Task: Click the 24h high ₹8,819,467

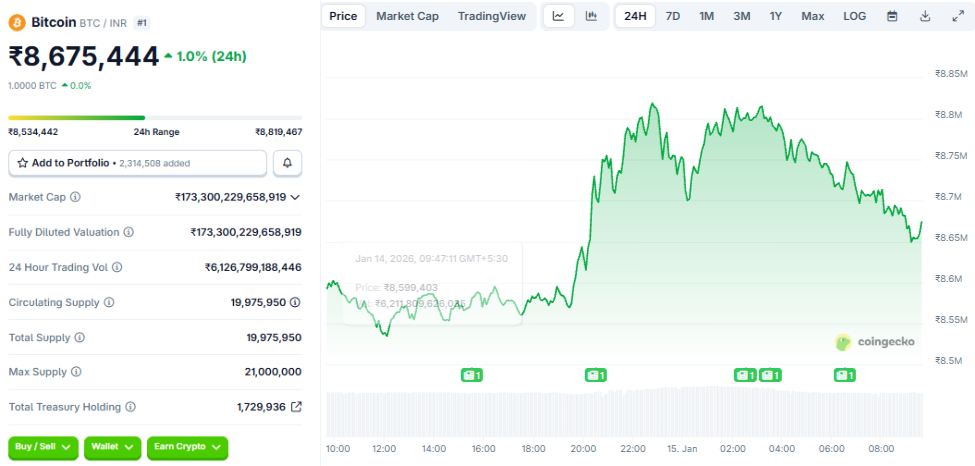Action: 279,132
